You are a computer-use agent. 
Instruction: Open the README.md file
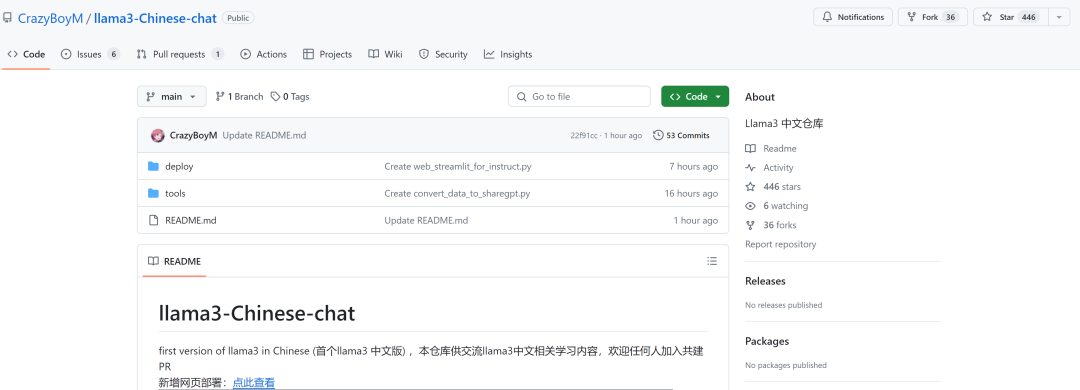[x=191, y=220]
